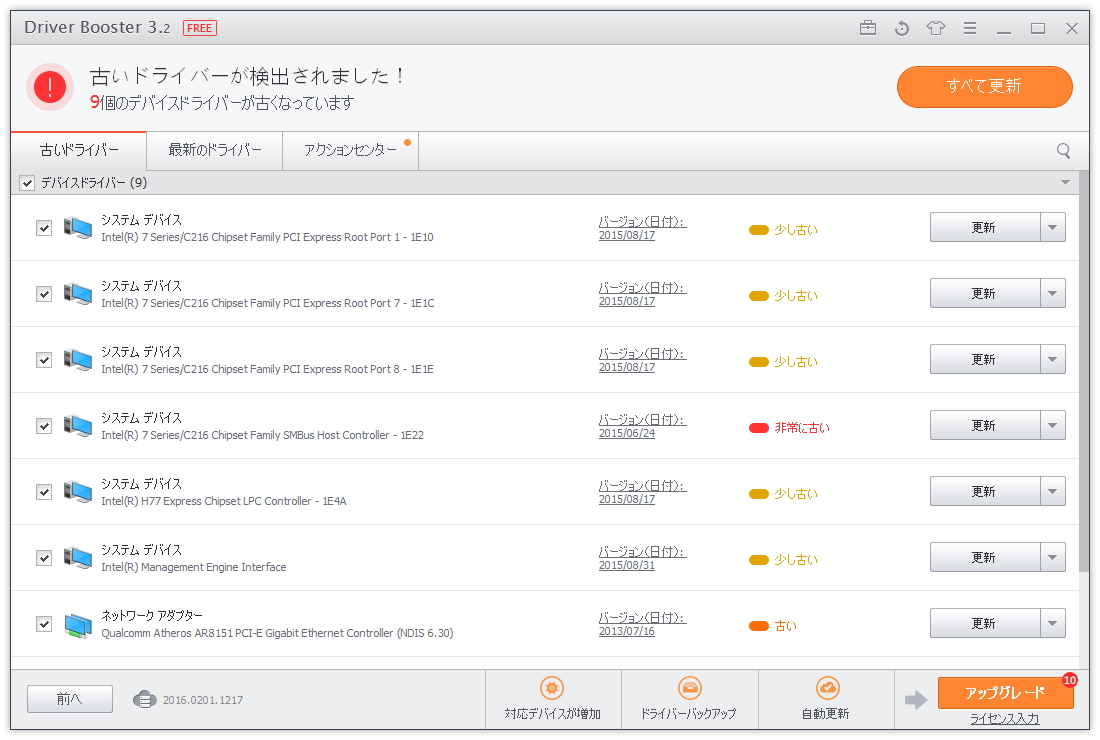
Task: Open the ライセンス入力 license link
Action: (x=1005, y=718)
